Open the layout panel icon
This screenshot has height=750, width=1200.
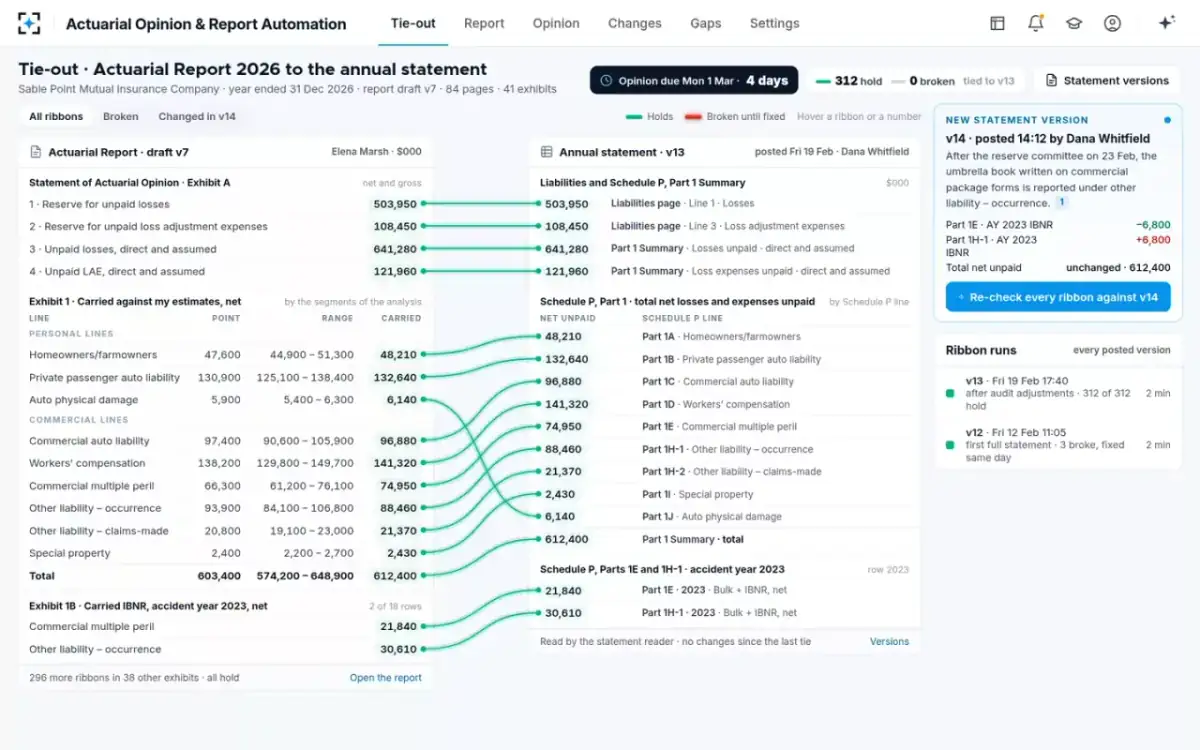point(997,23)
